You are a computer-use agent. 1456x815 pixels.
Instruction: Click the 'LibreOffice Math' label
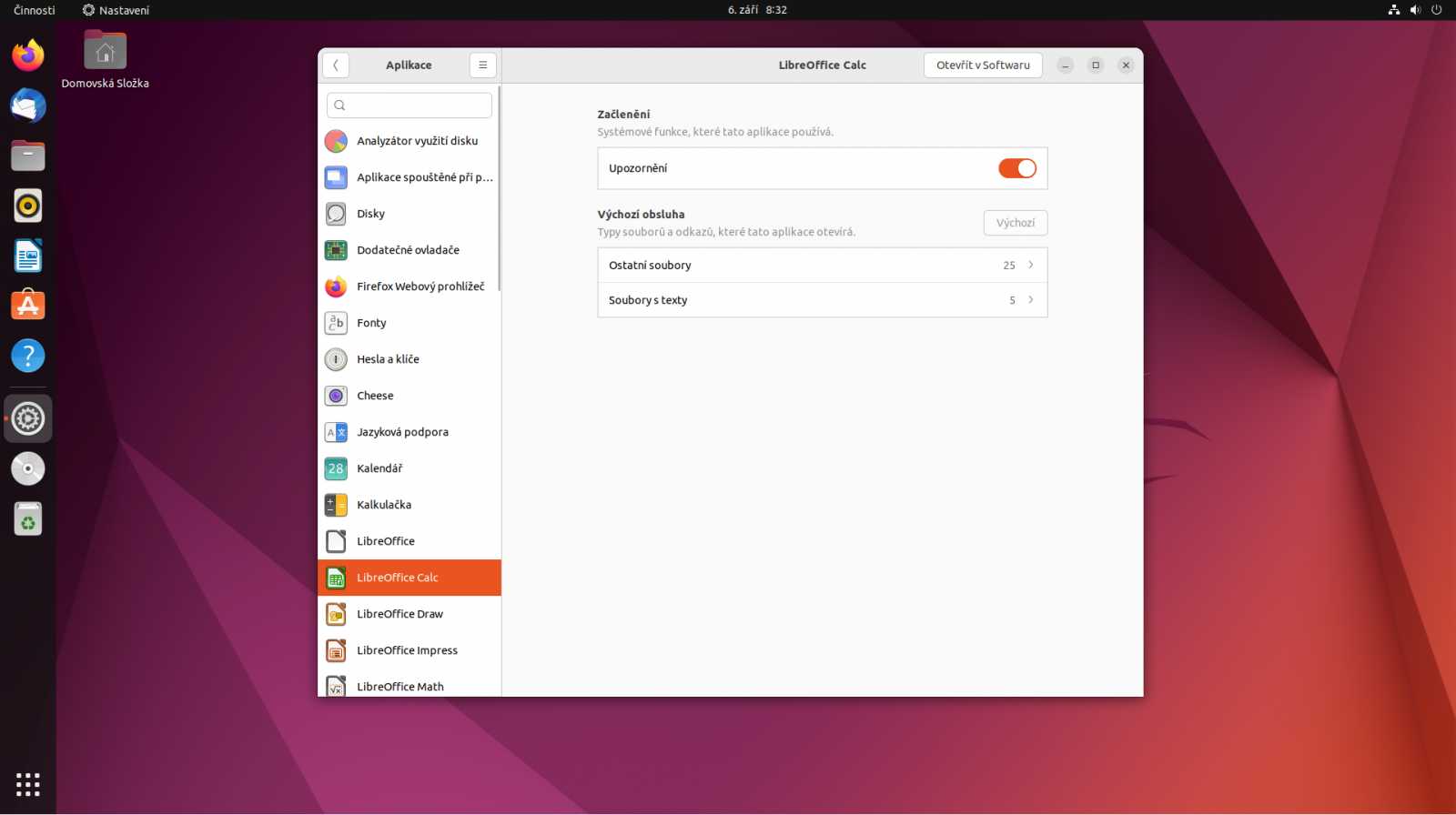(400, 687)
